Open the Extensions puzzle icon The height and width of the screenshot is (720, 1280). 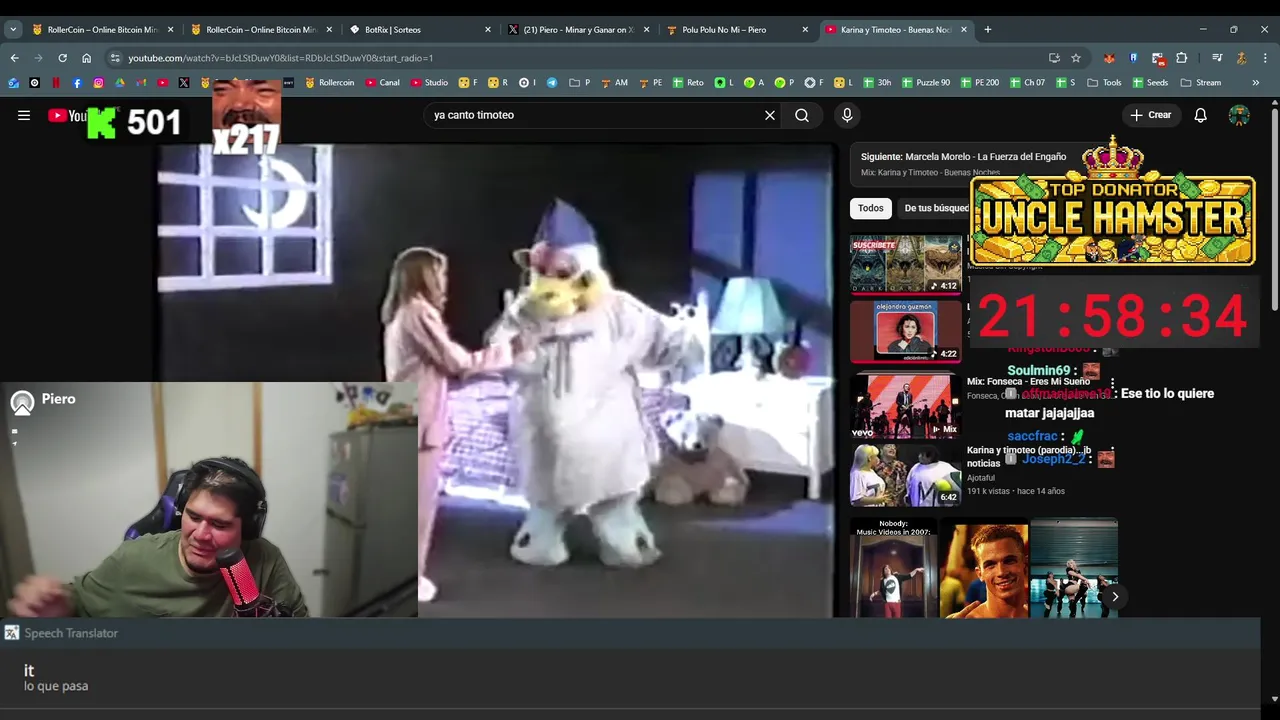coord(1181,58)
